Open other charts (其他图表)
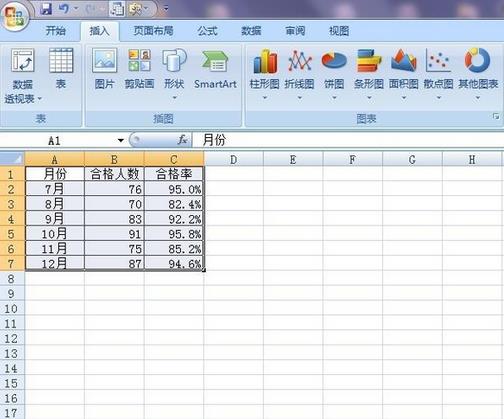Viewport: 504px width, 419px height. (478, 74)
